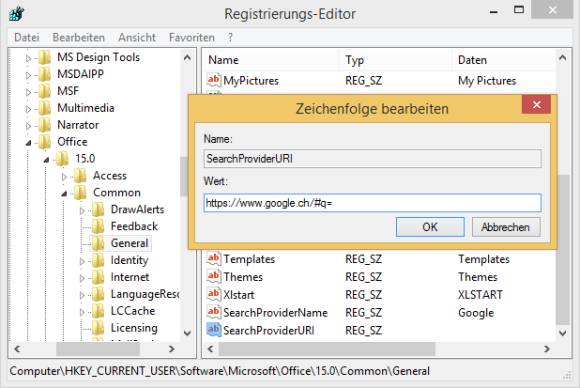The image size is (580, 388).
Task: Open the Bearbeiten menu
Action: tap(78, 37)
